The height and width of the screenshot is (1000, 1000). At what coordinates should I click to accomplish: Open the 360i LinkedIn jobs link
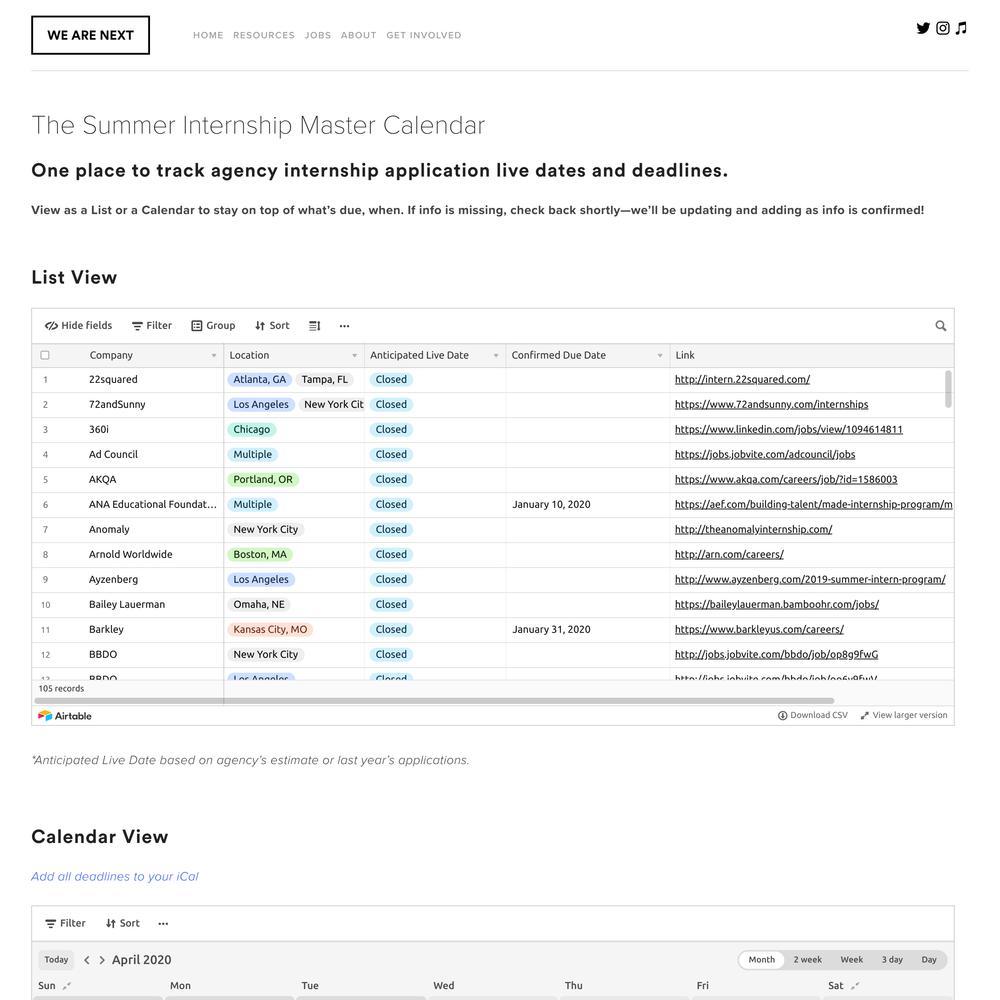(789, 429)
